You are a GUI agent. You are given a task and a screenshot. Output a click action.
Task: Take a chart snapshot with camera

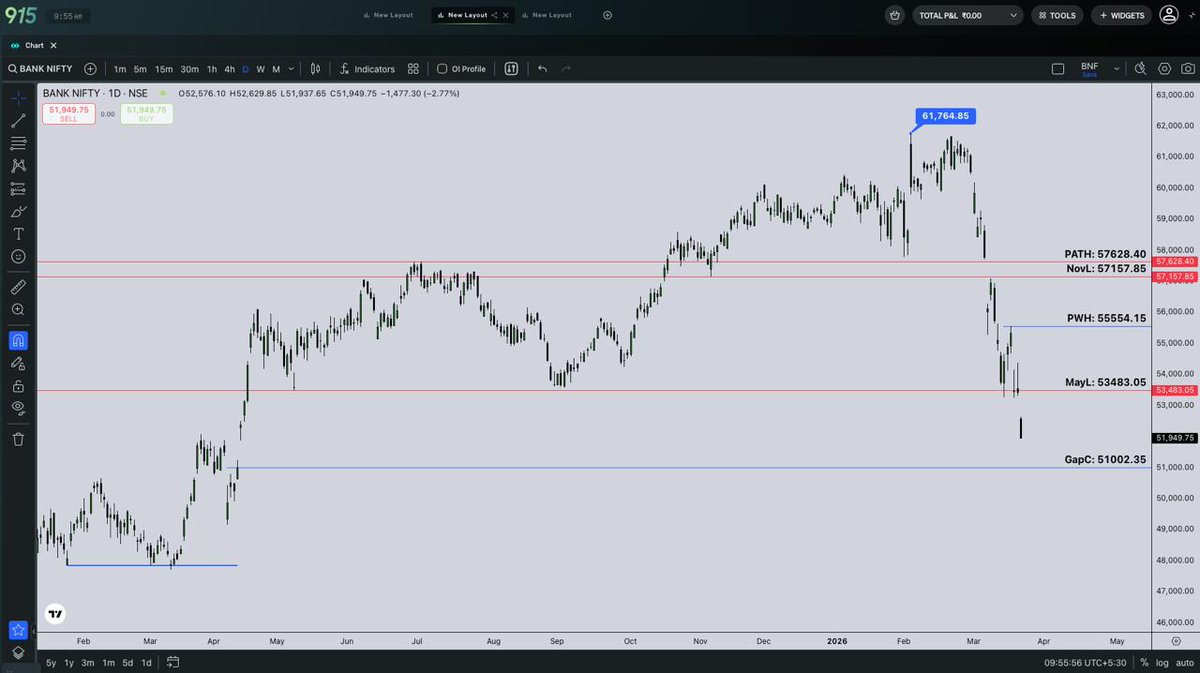pyautogui.click(x=1186, y=69)
